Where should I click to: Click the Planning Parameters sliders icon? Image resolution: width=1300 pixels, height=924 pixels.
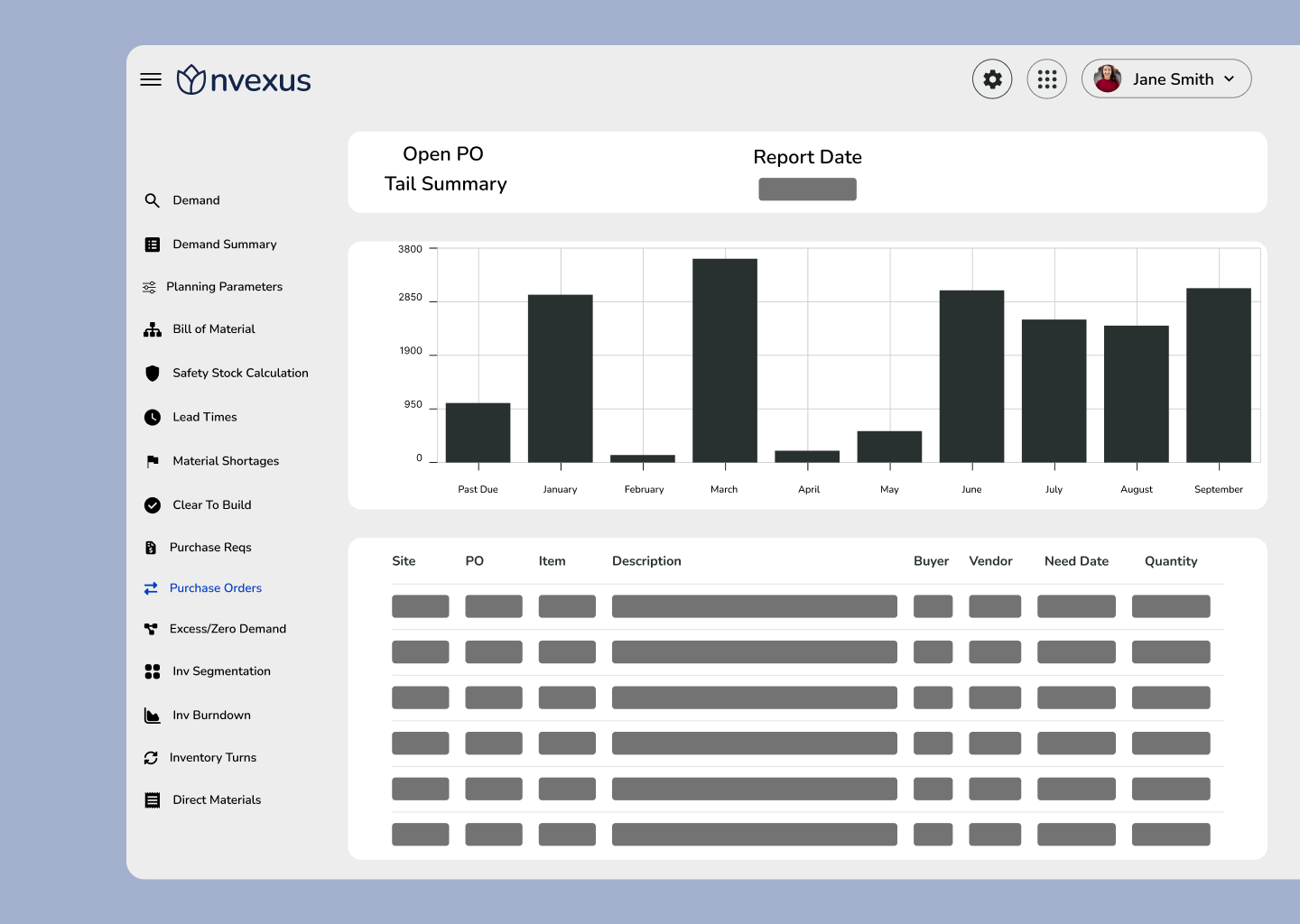(149, 287)
